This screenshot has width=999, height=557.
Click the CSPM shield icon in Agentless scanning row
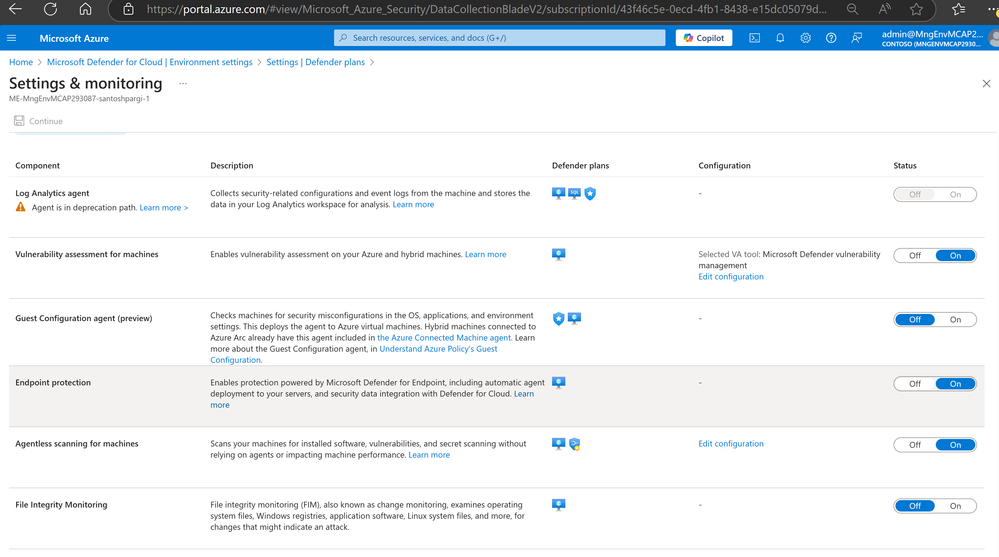pos(575,444)
